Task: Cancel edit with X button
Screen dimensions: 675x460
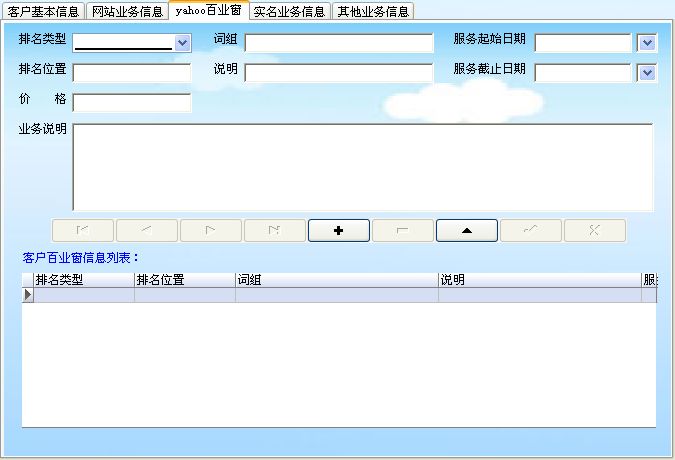Action: [594, 230]
